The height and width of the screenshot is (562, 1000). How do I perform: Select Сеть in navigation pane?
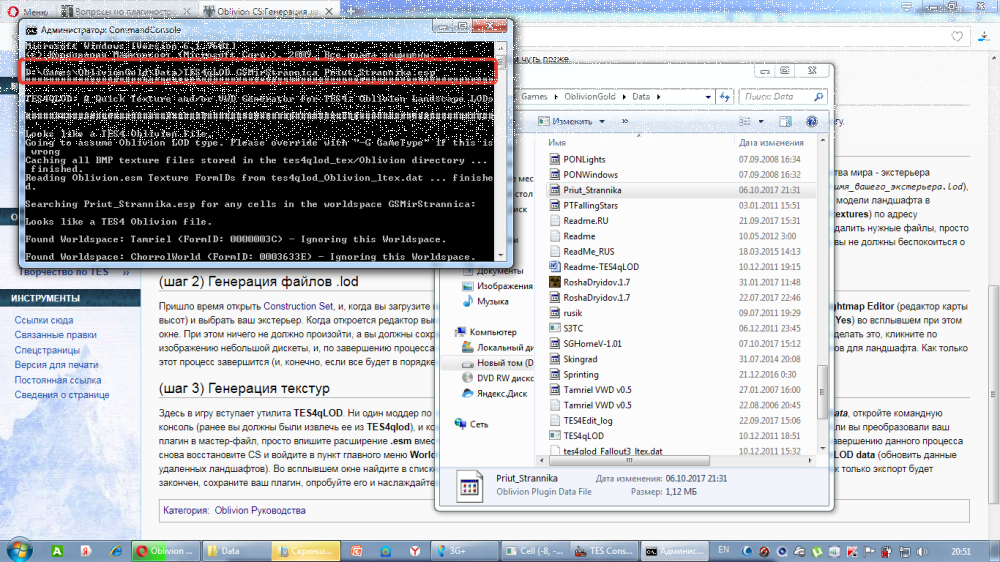pyautogui.click(x=478, y=424)
